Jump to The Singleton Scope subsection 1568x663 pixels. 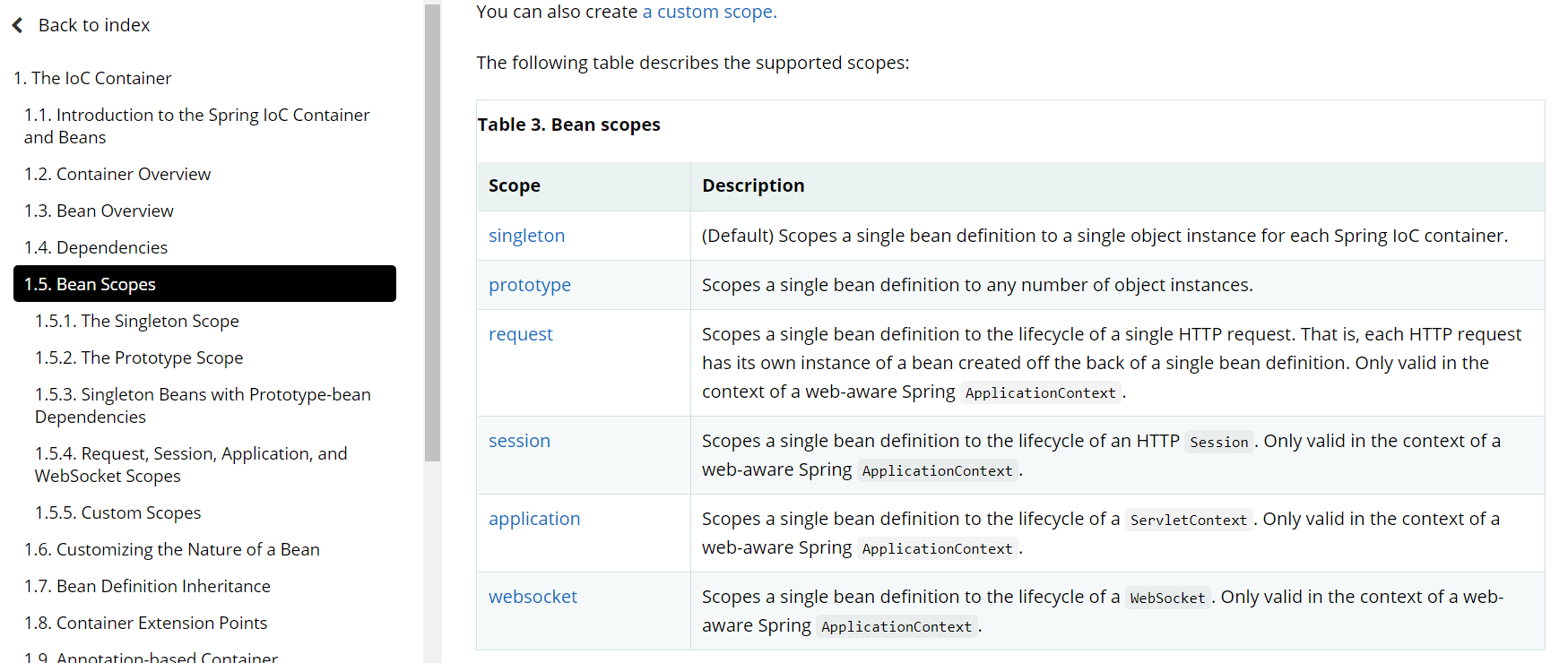click(136, 321)
